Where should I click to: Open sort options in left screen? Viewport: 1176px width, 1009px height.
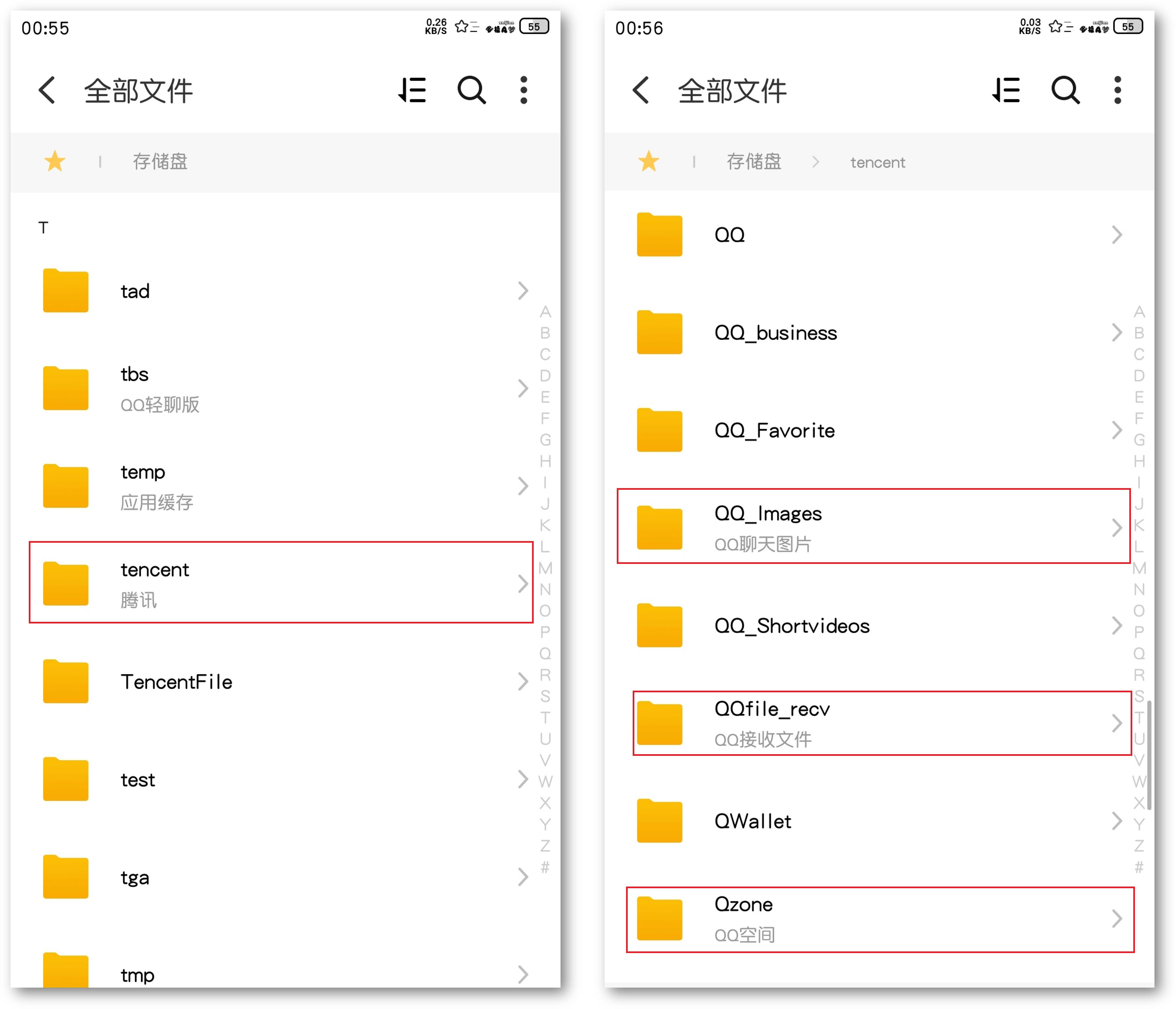412,90
